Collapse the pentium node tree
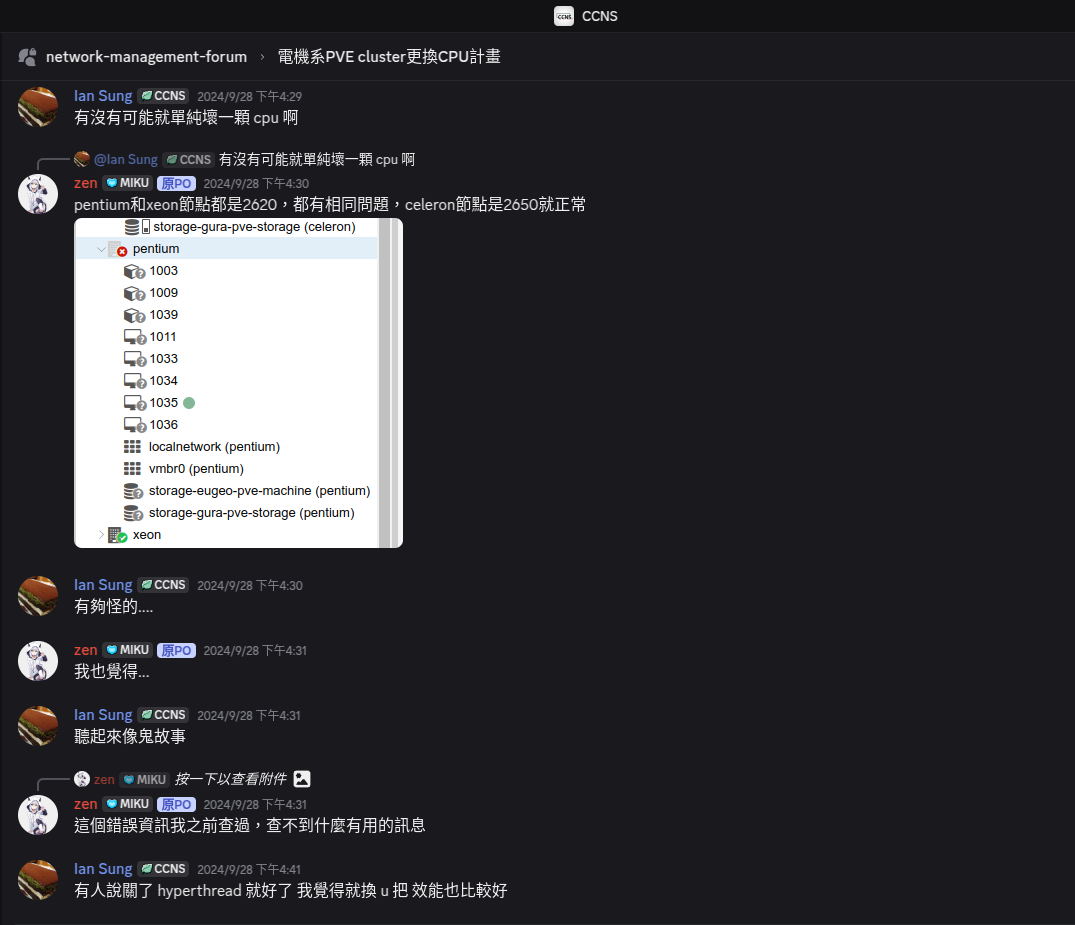The image size is (1075, 925). coord(101,249)
